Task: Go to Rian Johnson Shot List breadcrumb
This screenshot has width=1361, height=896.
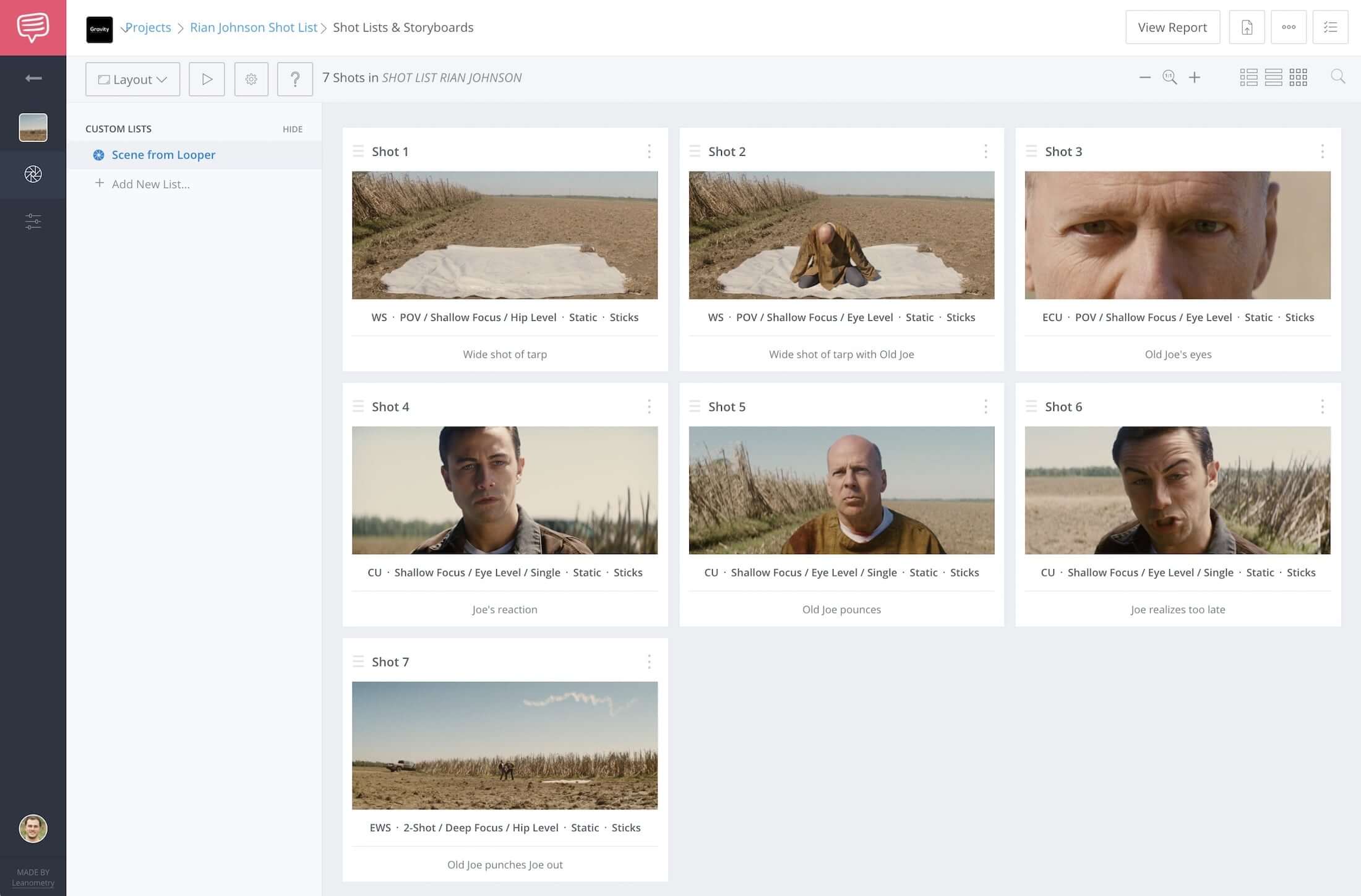Action: coord(253,27)
